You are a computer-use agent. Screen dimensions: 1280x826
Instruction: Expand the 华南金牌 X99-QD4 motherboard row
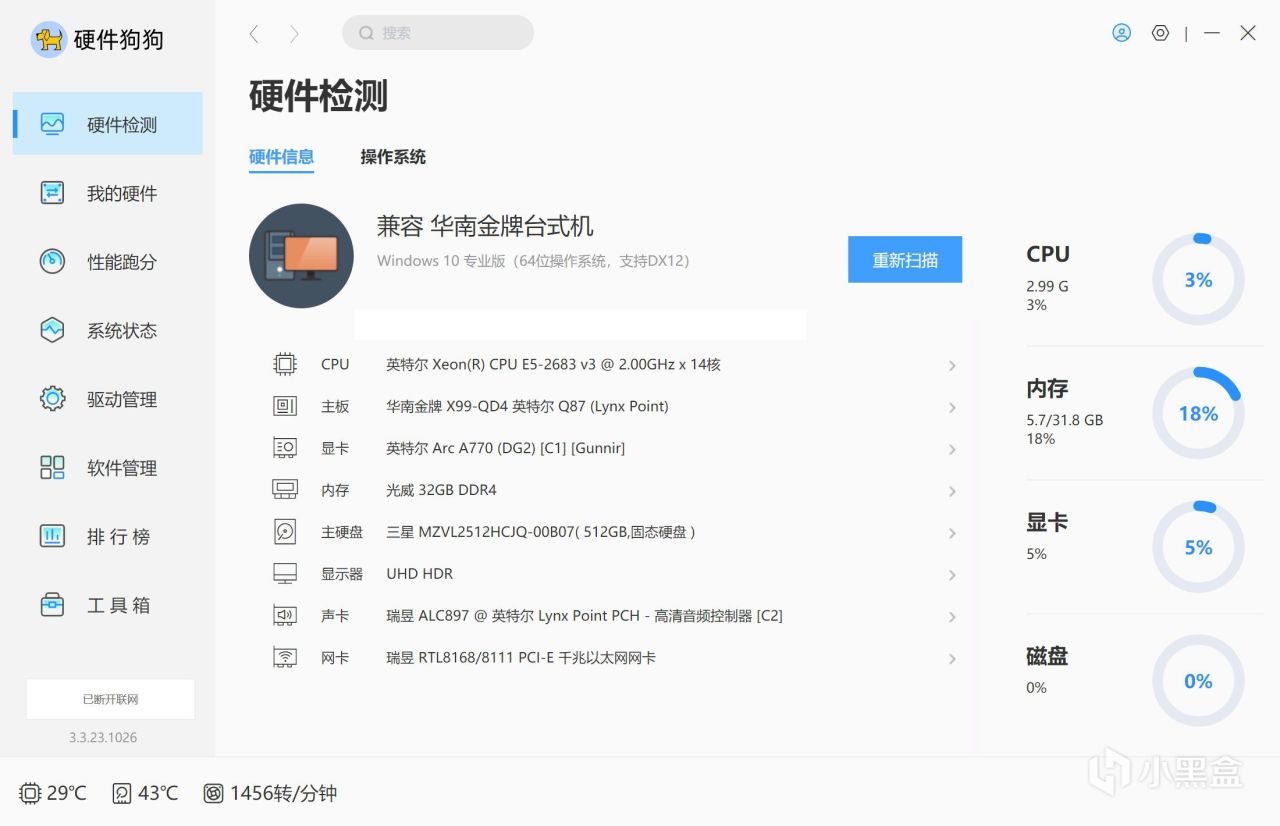pyautogui.click(x=952, y=408)
